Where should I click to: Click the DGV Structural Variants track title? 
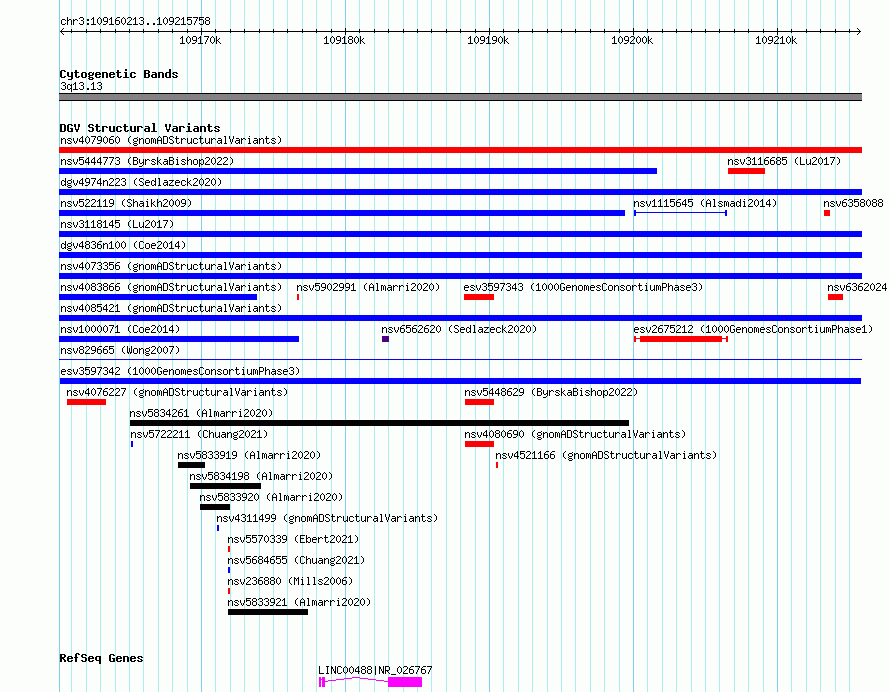140,128
